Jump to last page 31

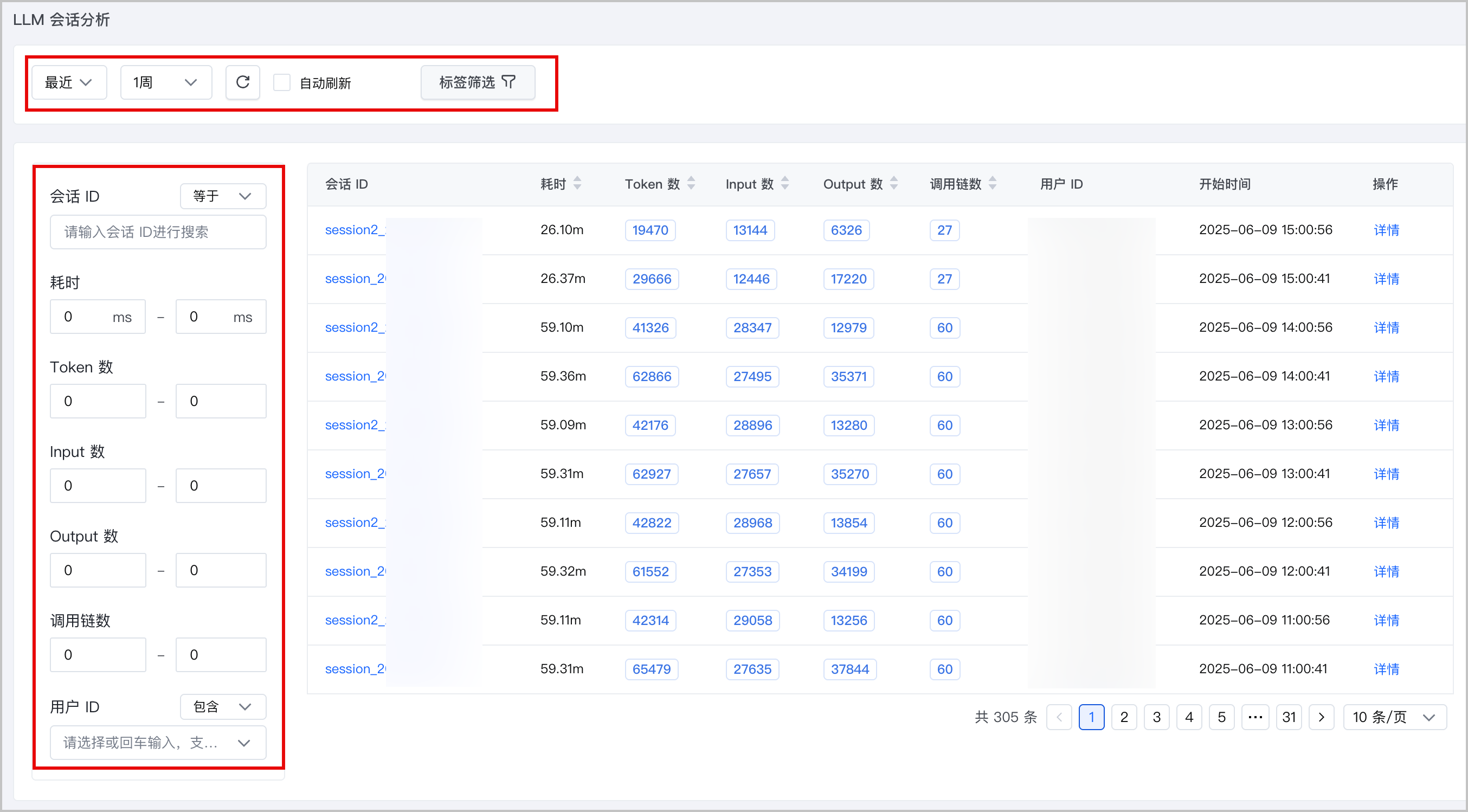[1289, 717]
